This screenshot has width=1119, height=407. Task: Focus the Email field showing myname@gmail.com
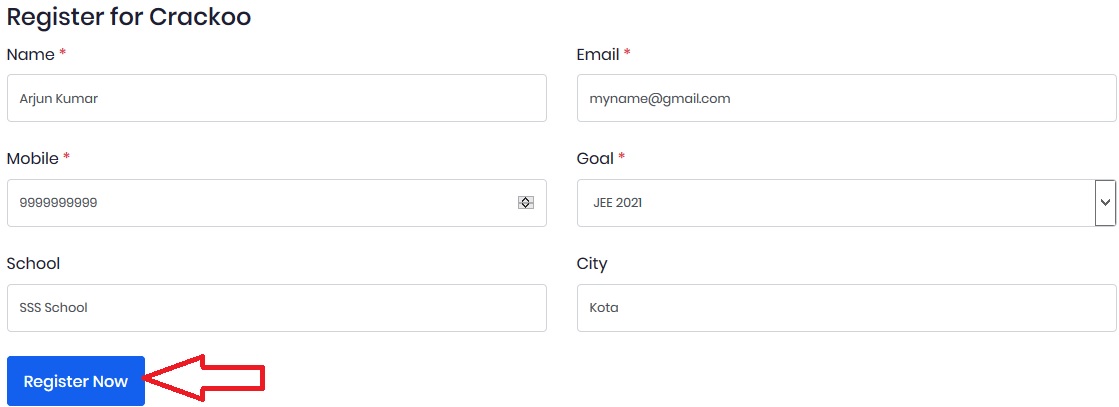(x=846, y=98)
